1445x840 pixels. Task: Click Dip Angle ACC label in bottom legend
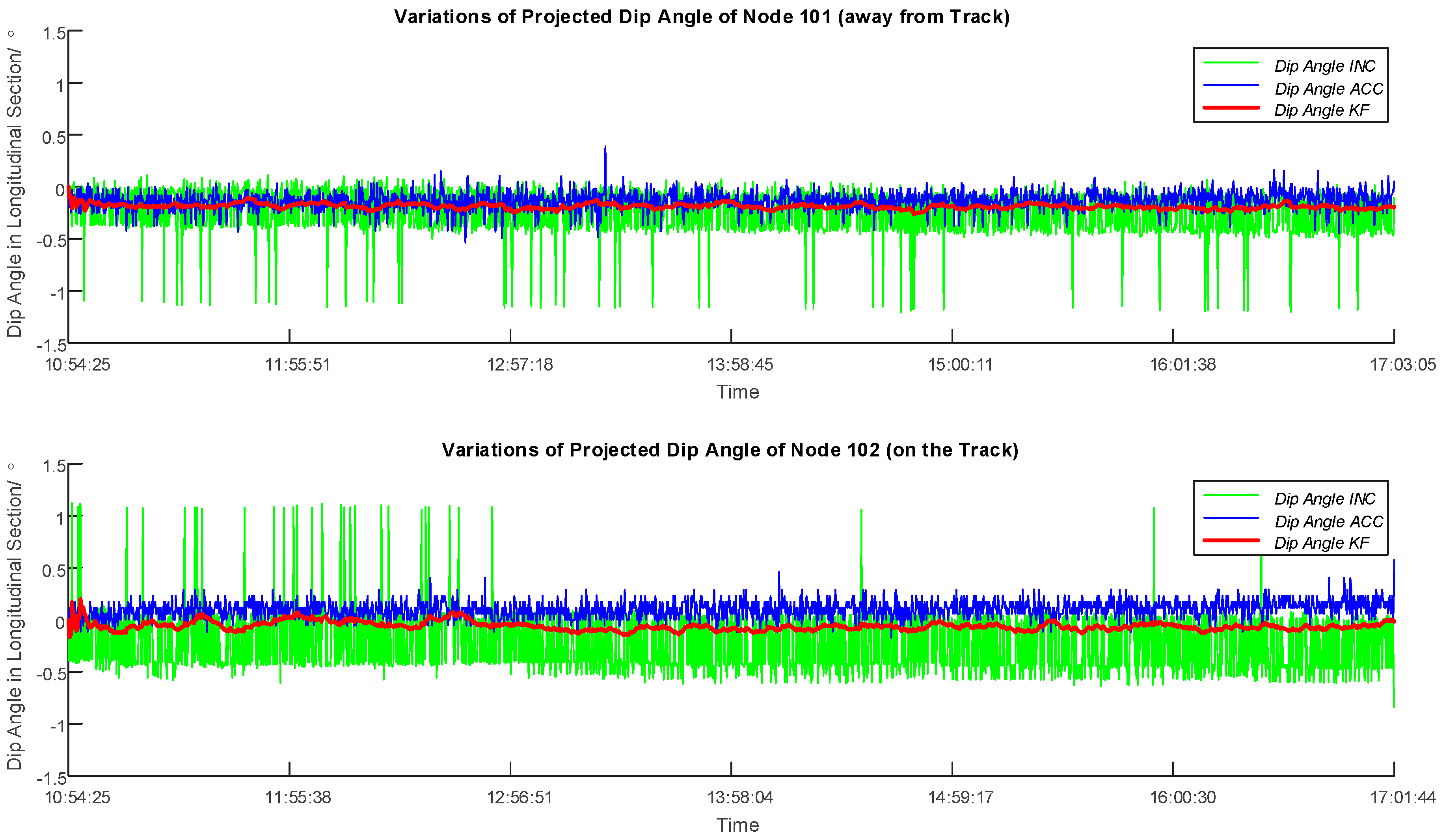1329,522
